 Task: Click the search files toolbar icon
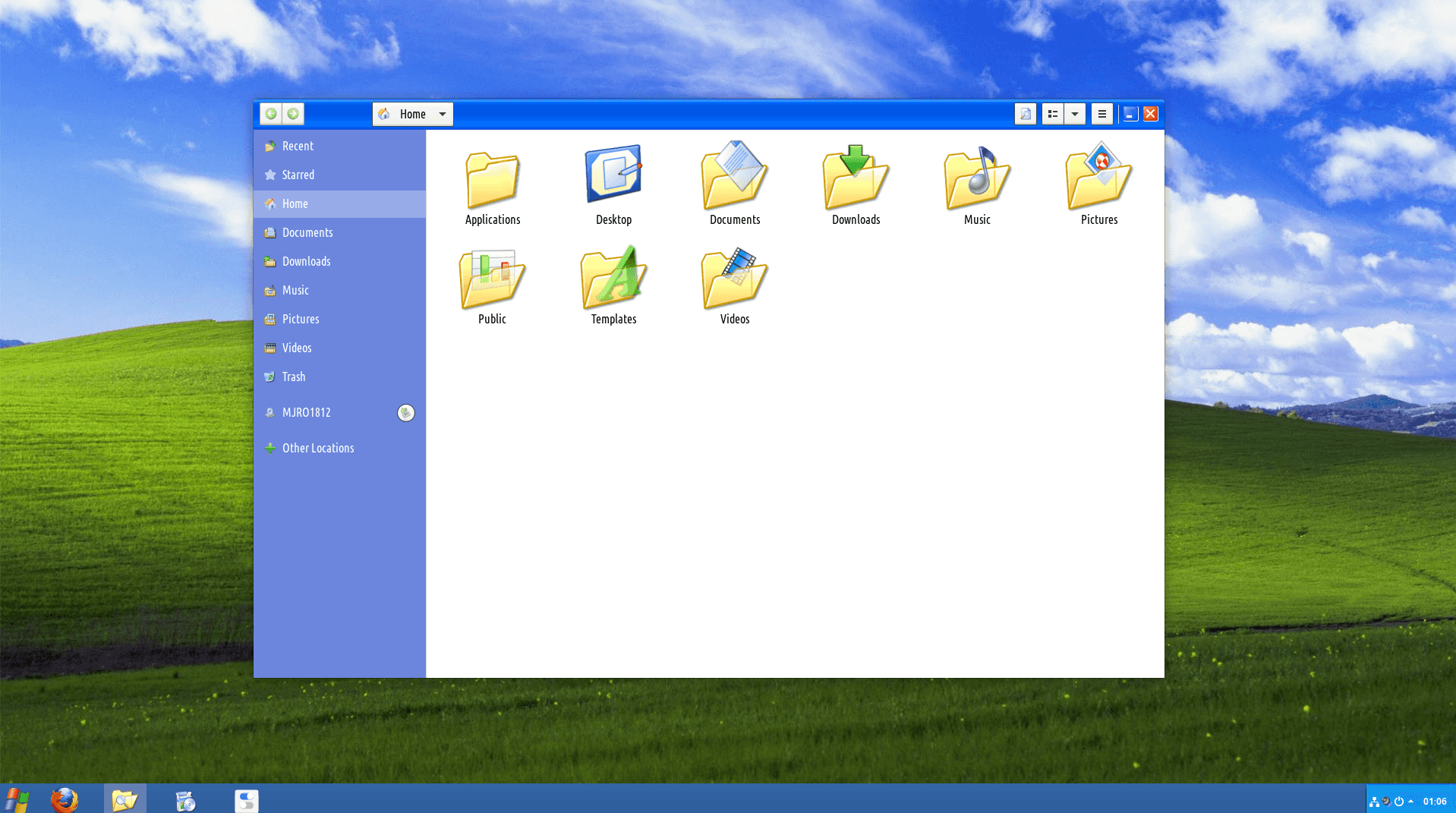[1025, 114]
